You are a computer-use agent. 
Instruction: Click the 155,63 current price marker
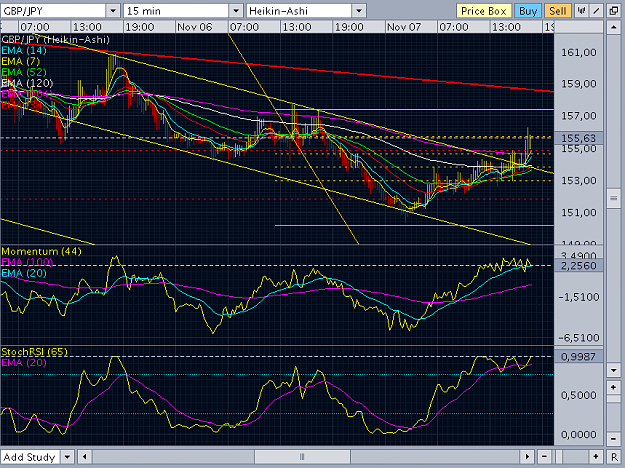pyautogui.click(x=578, y=138)
